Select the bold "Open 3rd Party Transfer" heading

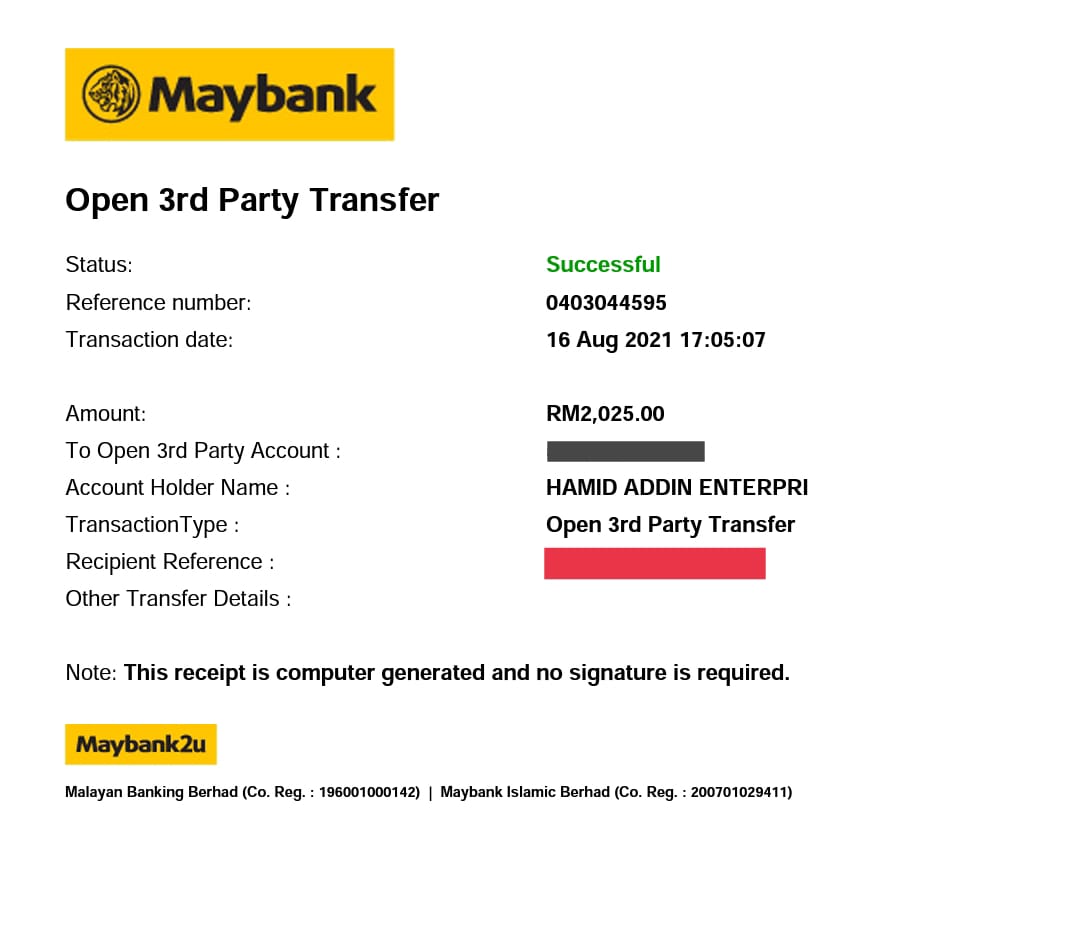point(252,200)
